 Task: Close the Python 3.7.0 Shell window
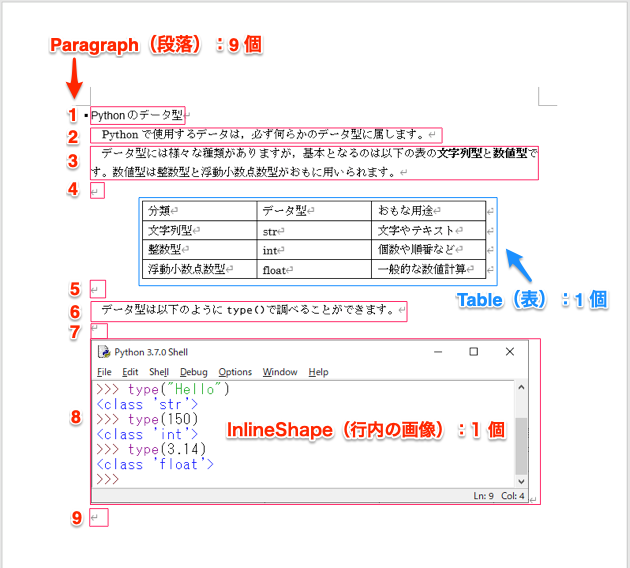(510, 352)
